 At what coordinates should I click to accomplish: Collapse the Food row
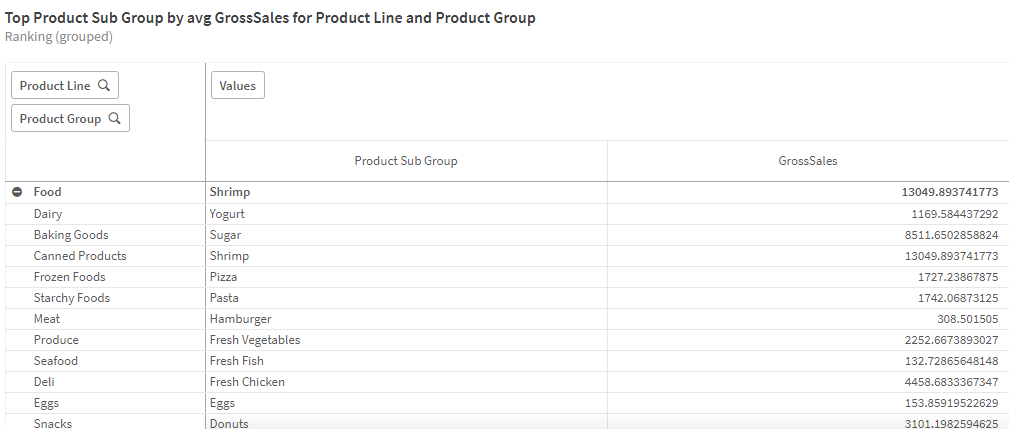pyautogui.click(x=17, y=192)
